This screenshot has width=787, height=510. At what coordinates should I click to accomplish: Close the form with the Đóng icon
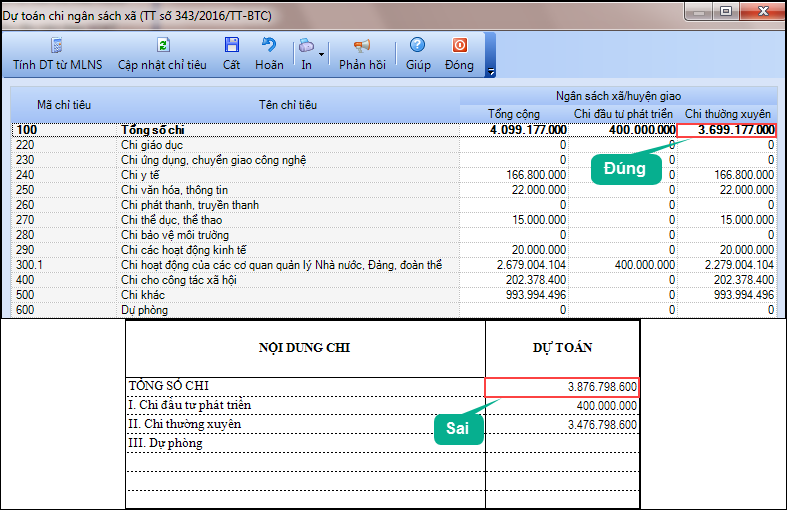pos(459,45)
